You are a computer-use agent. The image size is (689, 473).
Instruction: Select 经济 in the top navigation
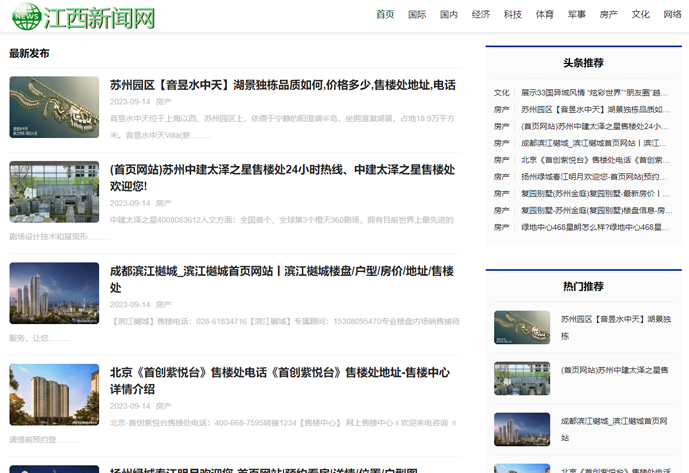click(x=481, y=15)
